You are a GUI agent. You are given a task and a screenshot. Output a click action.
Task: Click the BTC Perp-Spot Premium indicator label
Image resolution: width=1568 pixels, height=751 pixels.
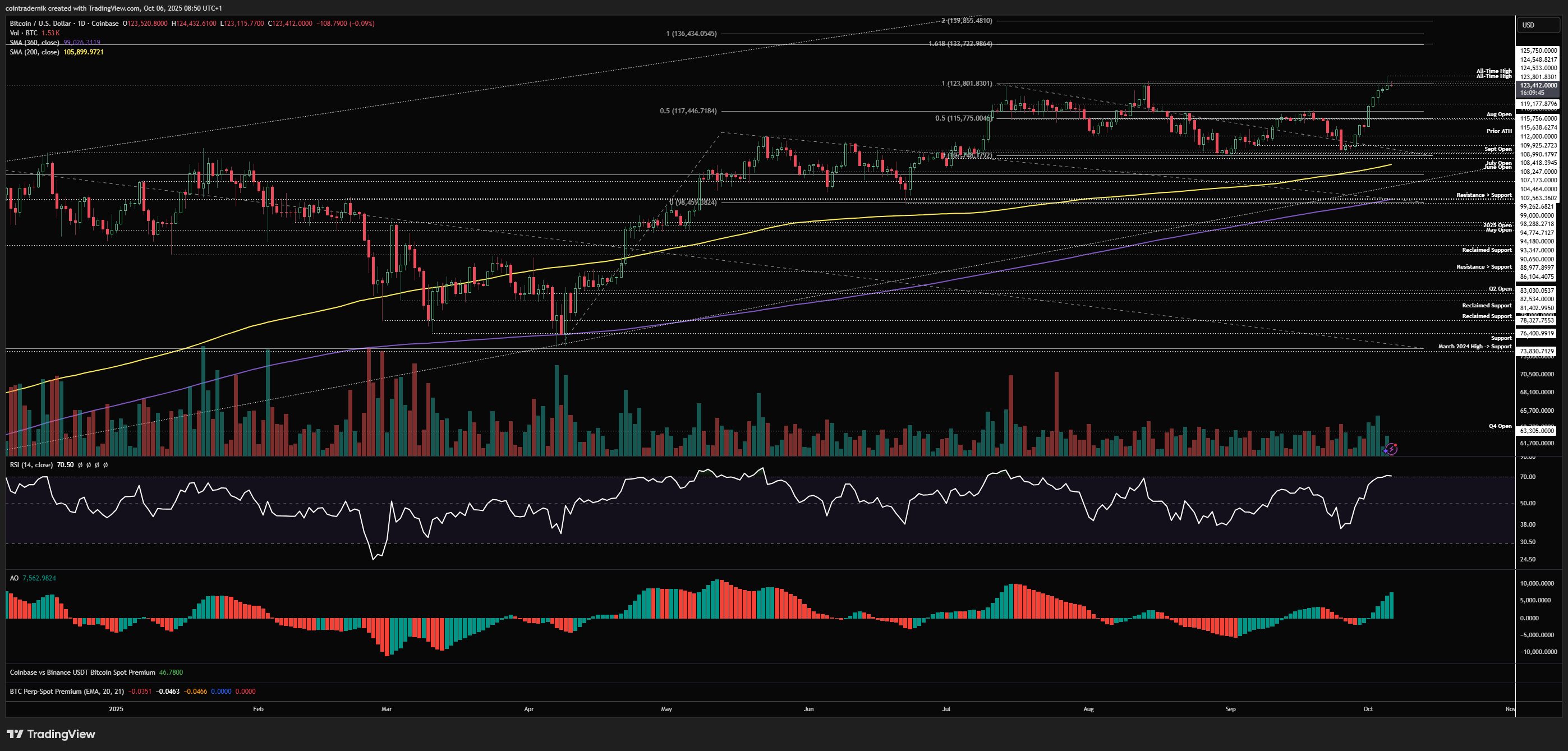tap(67, 692)
